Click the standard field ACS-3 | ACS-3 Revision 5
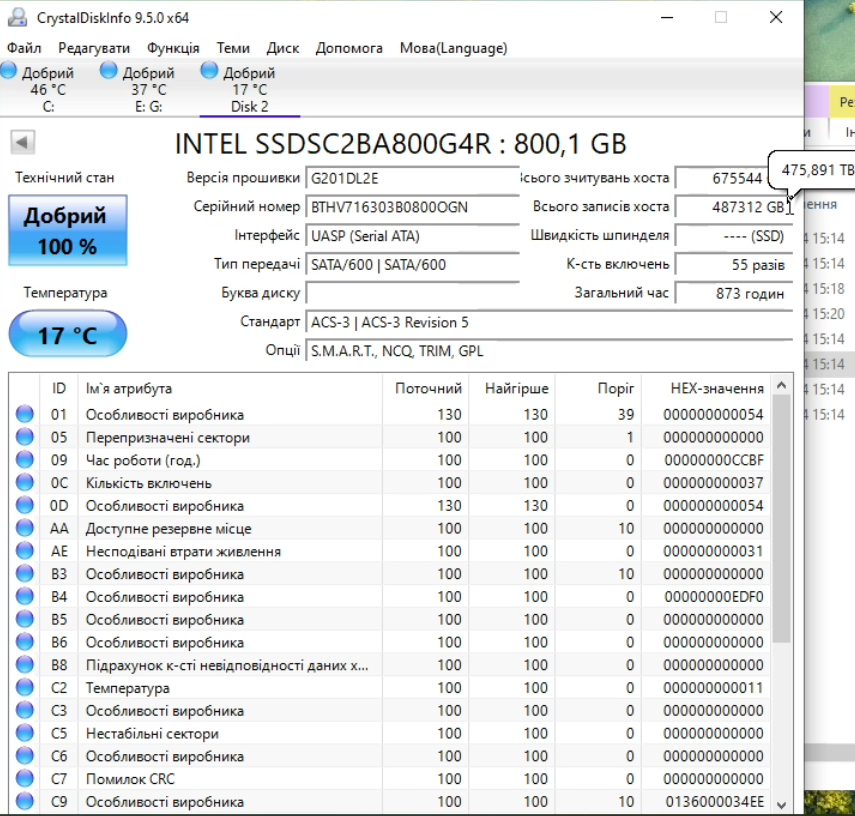The image size is (855, 816). coord(549,322)
